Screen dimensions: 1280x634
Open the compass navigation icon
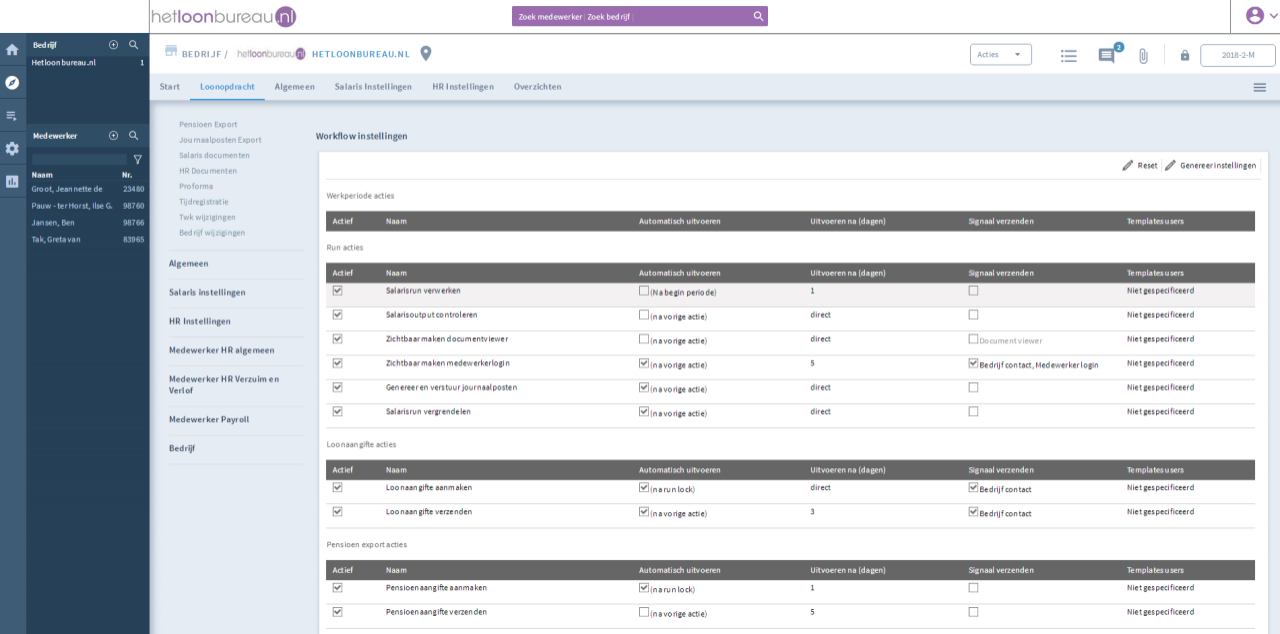pyautogui.click(x=12, y=82)
